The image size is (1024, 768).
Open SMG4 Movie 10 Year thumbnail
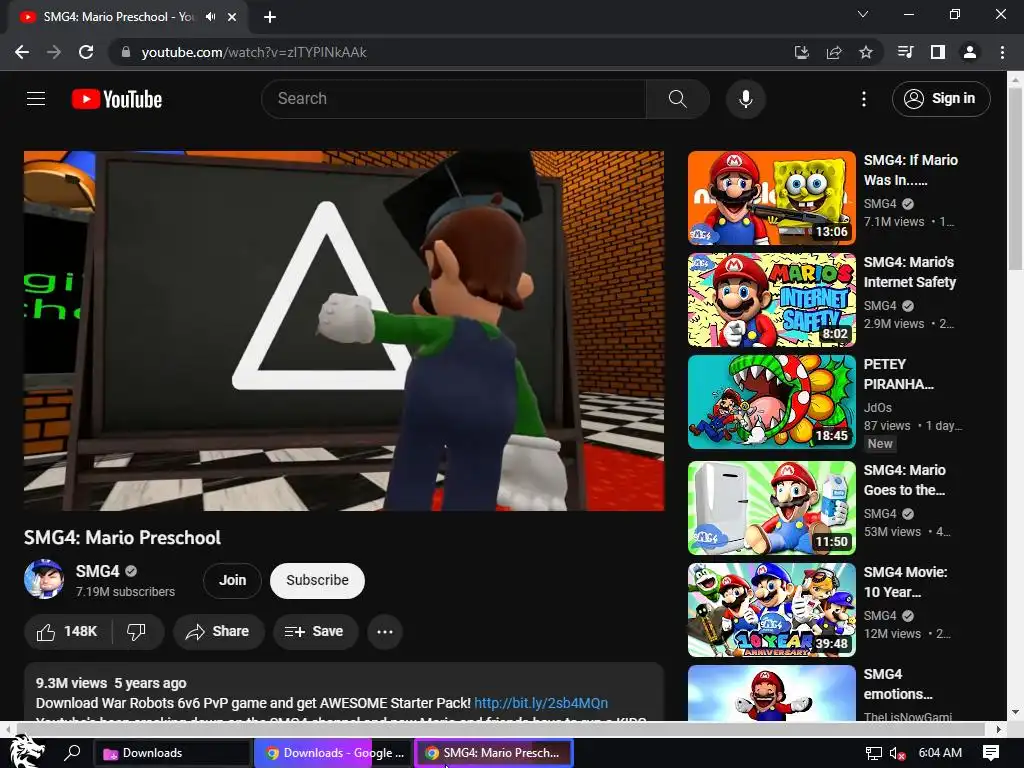pos(771,610)
